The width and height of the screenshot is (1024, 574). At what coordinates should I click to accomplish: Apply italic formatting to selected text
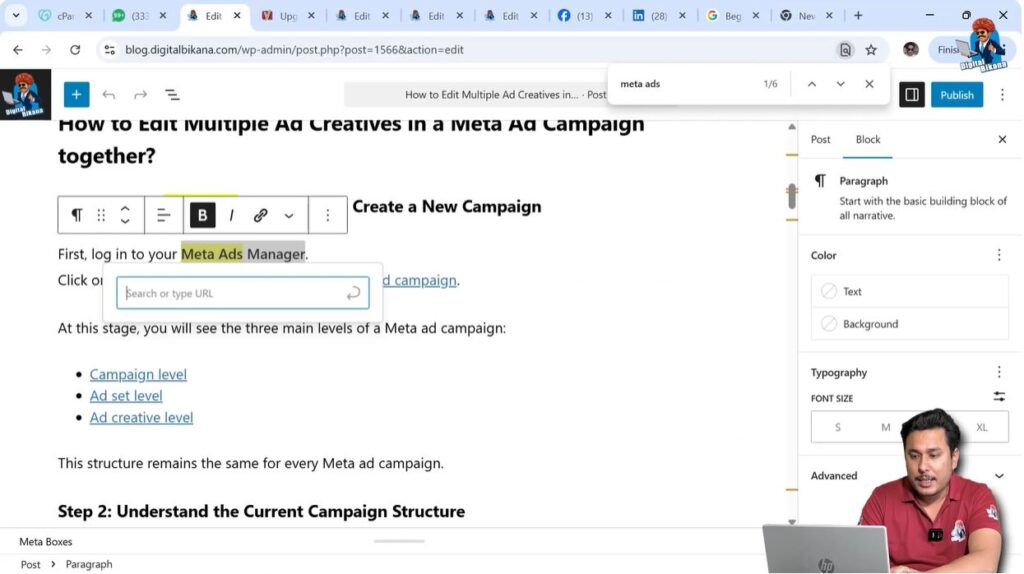[x=232, y=215]
